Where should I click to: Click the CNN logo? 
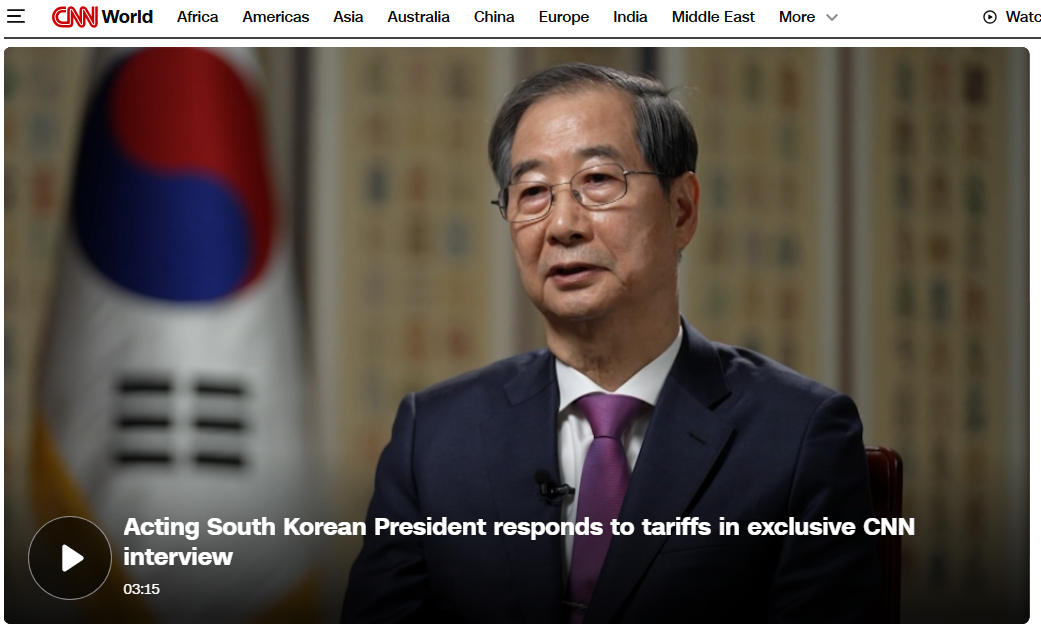tap(74, 17)
